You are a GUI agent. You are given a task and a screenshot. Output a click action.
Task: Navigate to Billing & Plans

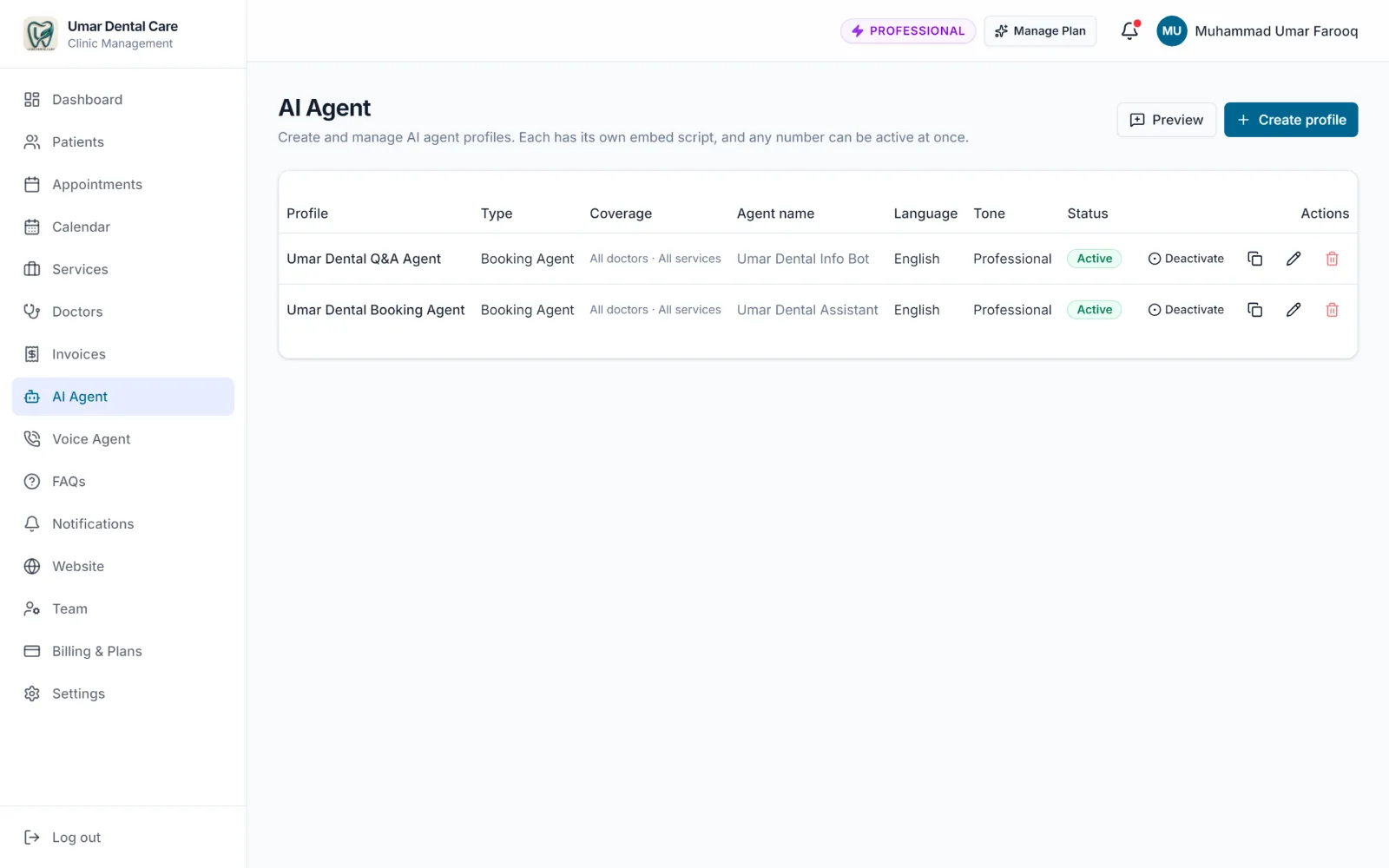tap(123, 652)
